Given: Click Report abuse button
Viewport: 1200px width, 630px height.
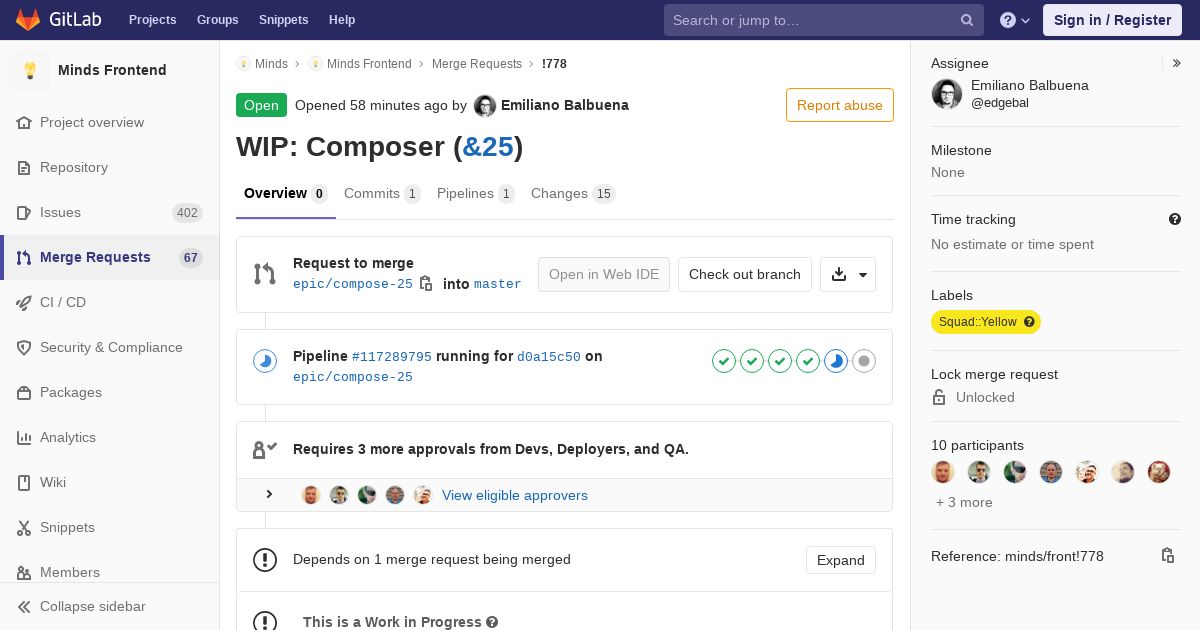Looking at the screenshot, I should pyautogui.click(x=839, y=105).
